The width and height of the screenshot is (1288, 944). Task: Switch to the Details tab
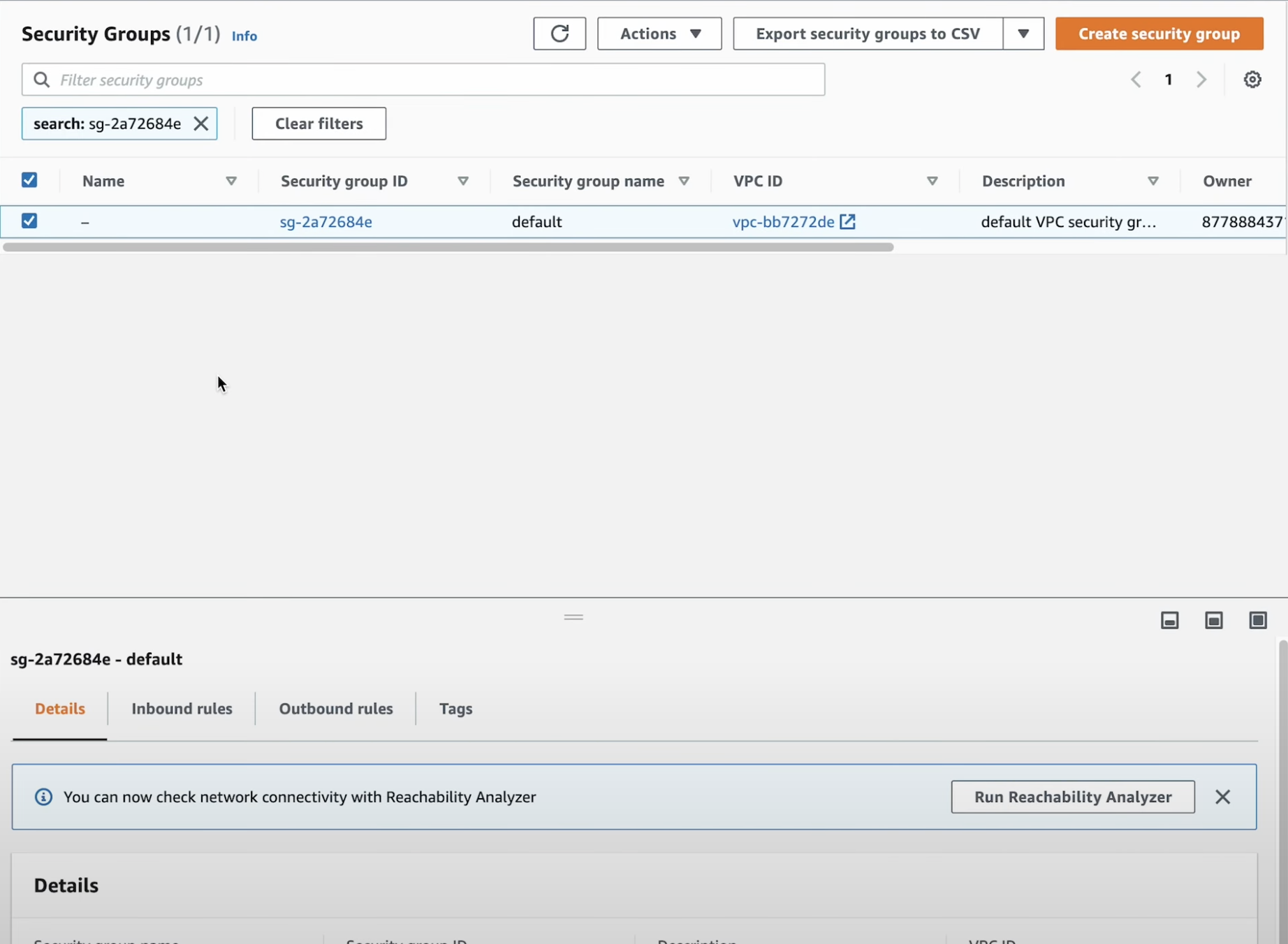click(x=60, y=709)
